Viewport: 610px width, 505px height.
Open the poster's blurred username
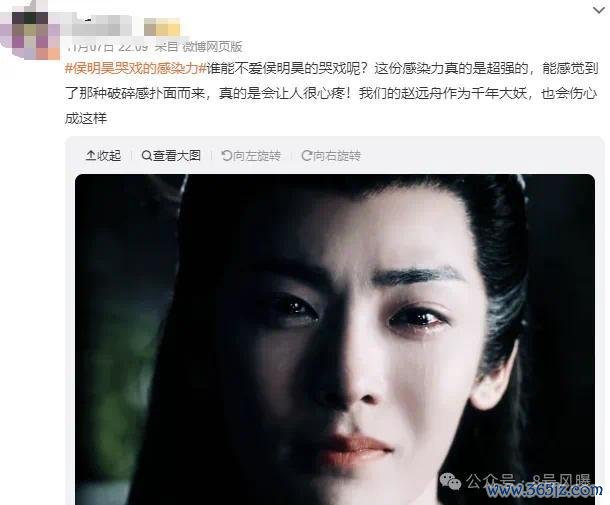tap(100, 26)
